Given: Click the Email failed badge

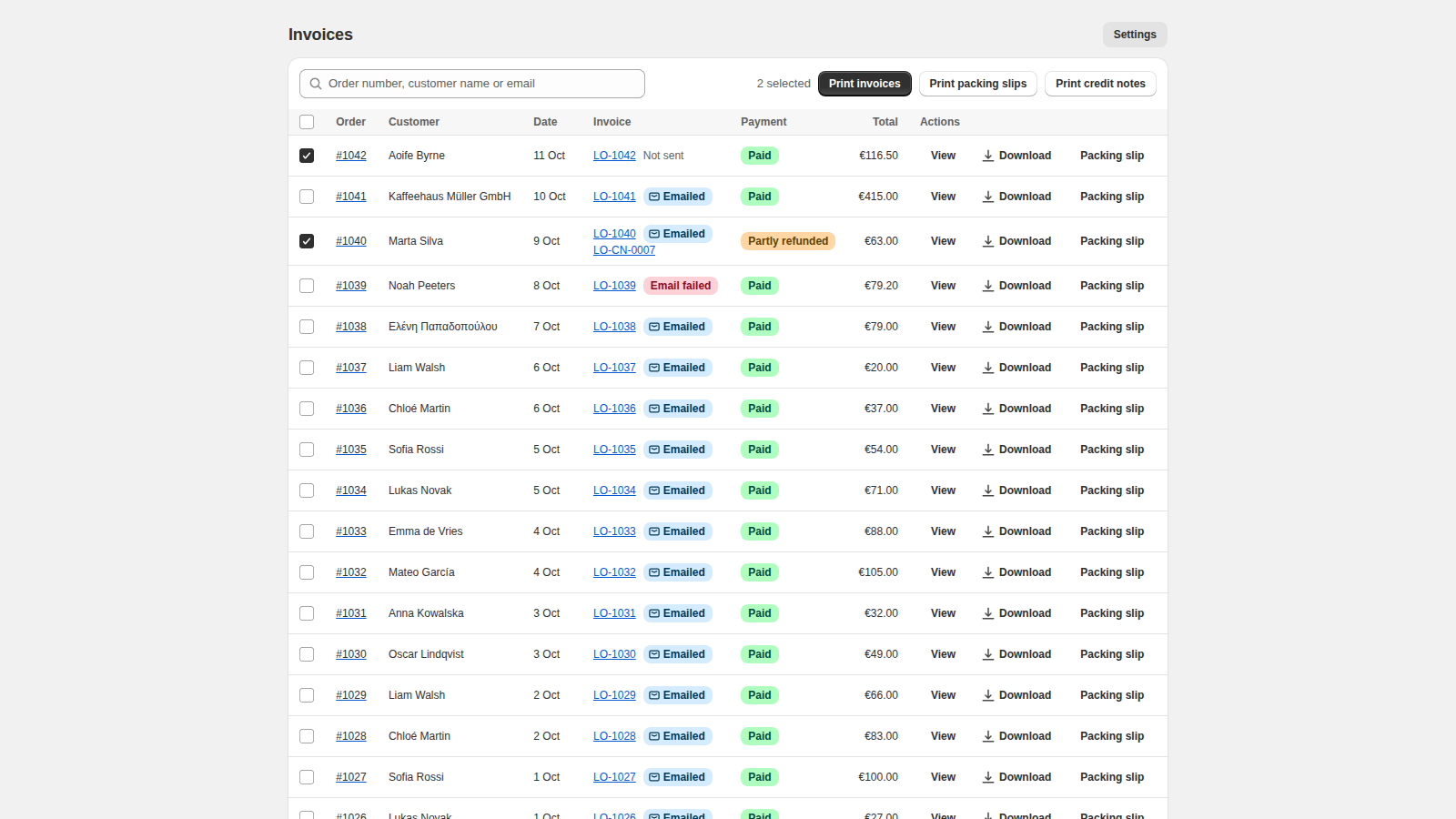Looking at the screenshot, I should coord(681,286).
